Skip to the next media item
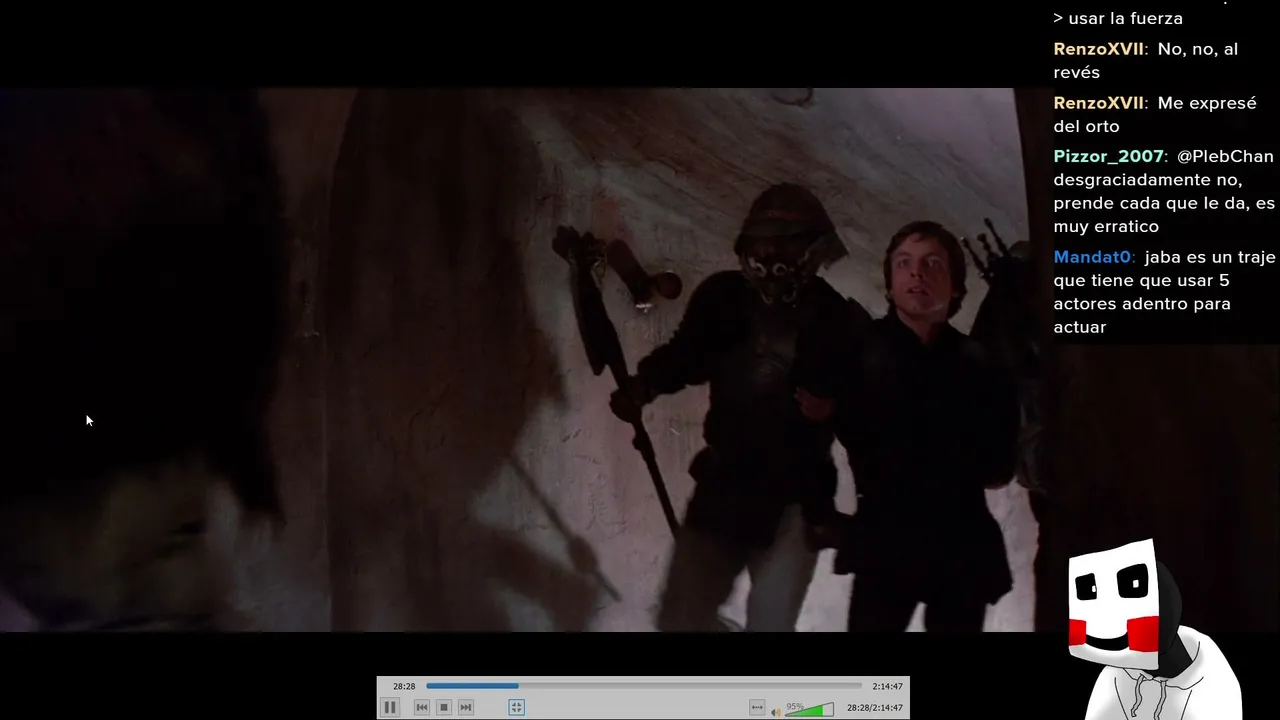 [x=466, y=707]
